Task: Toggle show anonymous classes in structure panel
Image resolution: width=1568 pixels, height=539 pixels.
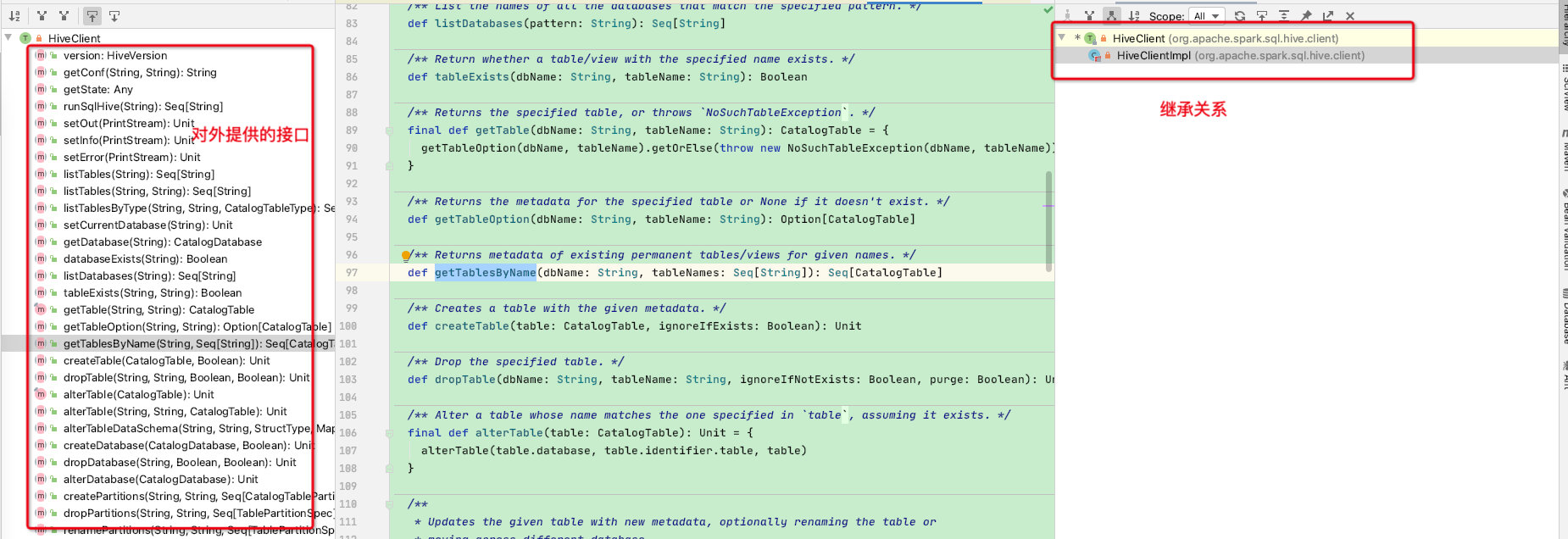Action: click(64, 16)
